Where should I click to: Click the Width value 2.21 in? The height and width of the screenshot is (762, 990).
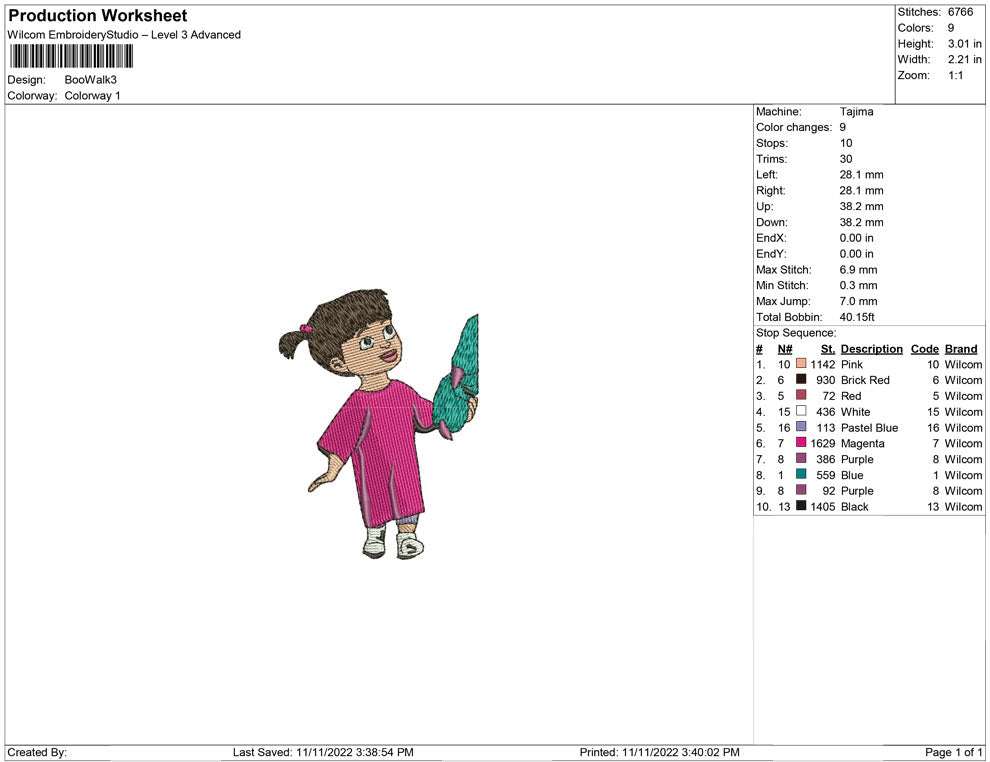click(x=964, y=59)
